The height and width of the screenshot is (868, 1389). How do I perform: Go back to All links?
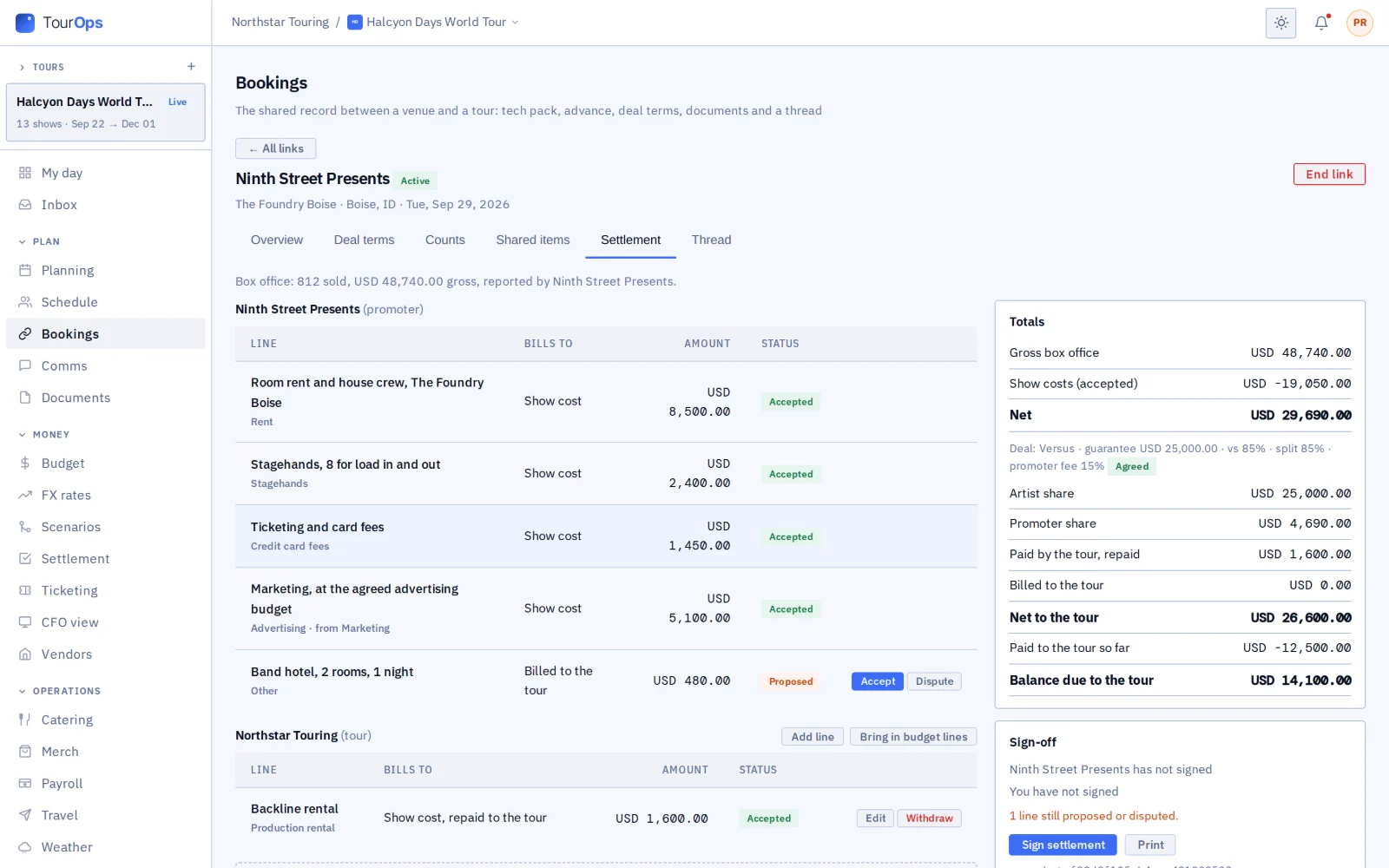(275, 148)
